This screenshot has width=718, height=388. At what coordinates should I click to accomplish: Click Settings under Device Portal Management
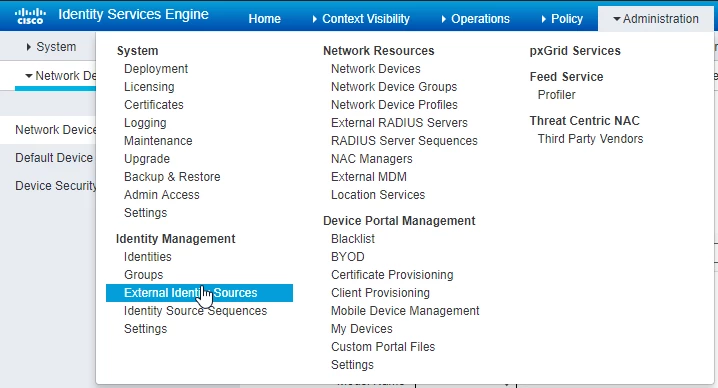pos(352,365)
